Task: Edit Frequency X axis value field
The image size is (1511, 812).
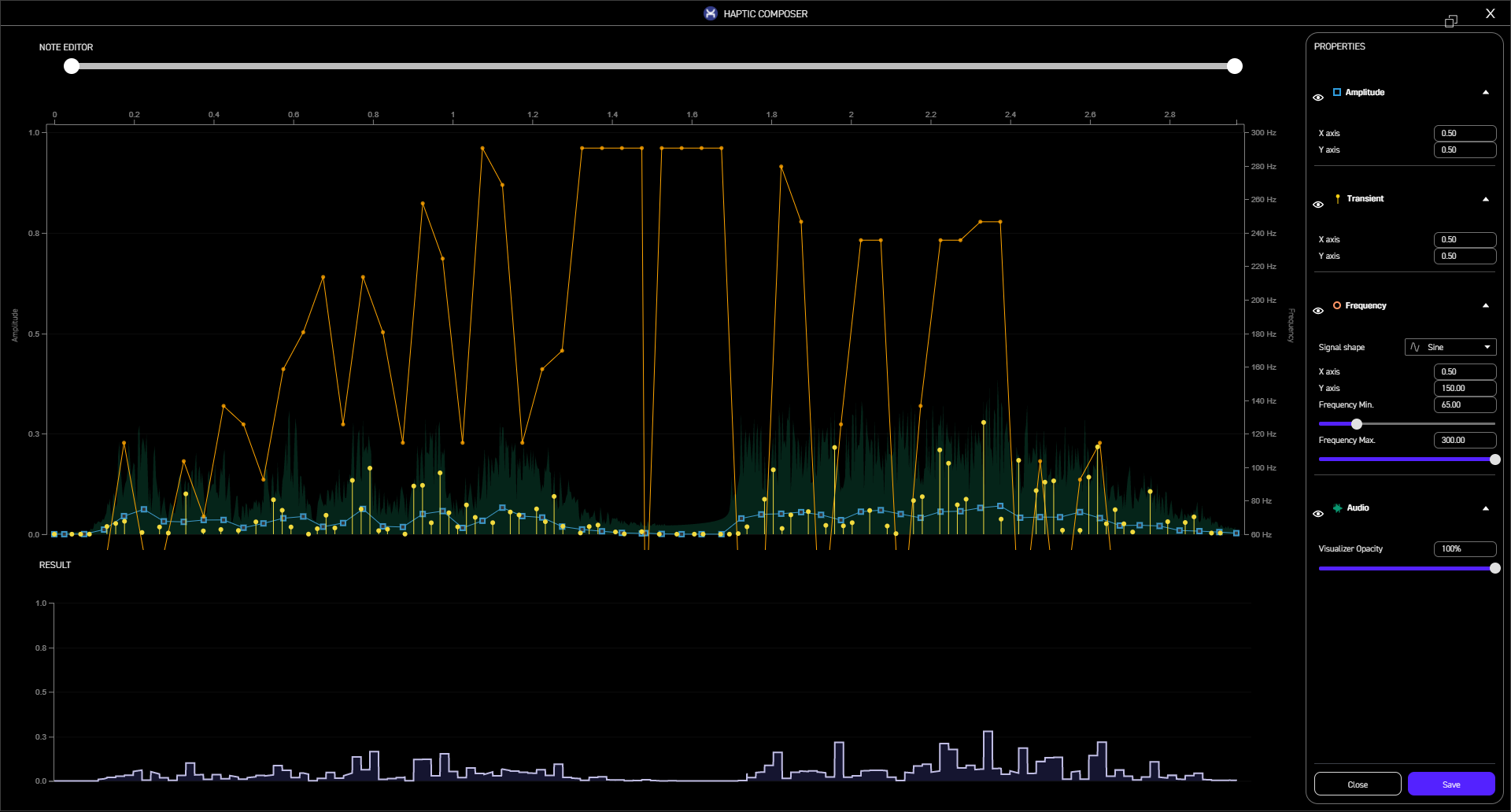Action: (x=1465, y=371)
